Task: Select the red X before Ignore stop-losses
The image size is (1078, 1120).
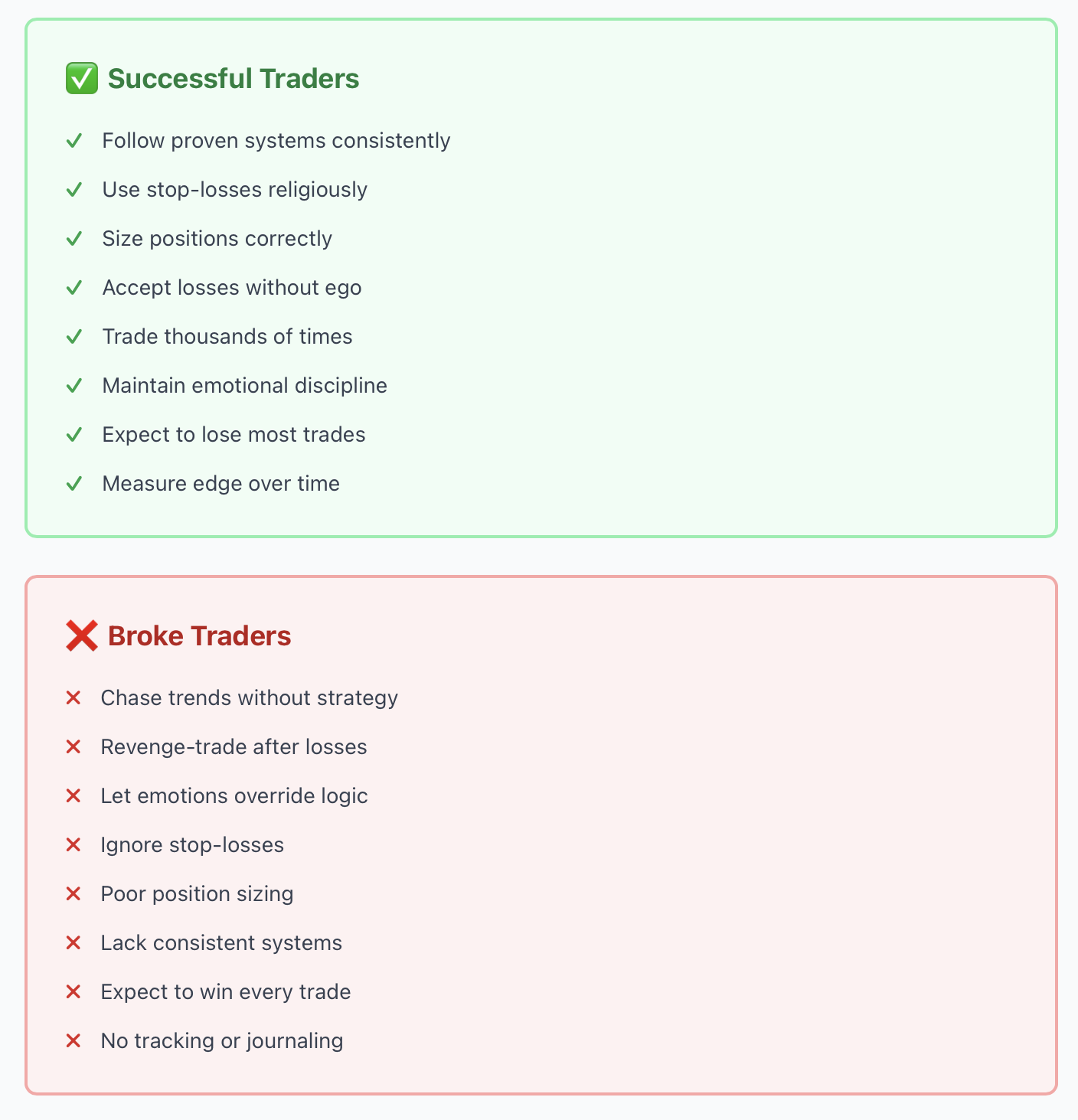Action: click(x=73, y=845)
